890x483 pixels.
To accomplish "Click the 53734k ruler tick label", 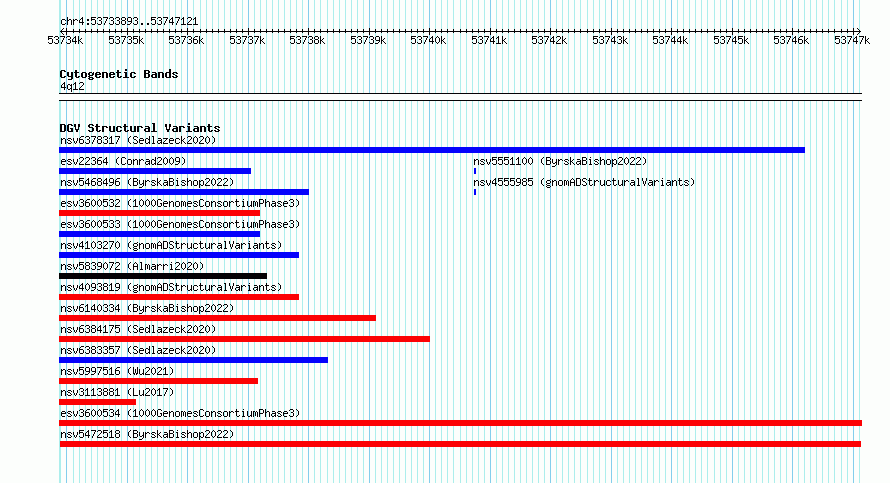I will coord(65,40).
